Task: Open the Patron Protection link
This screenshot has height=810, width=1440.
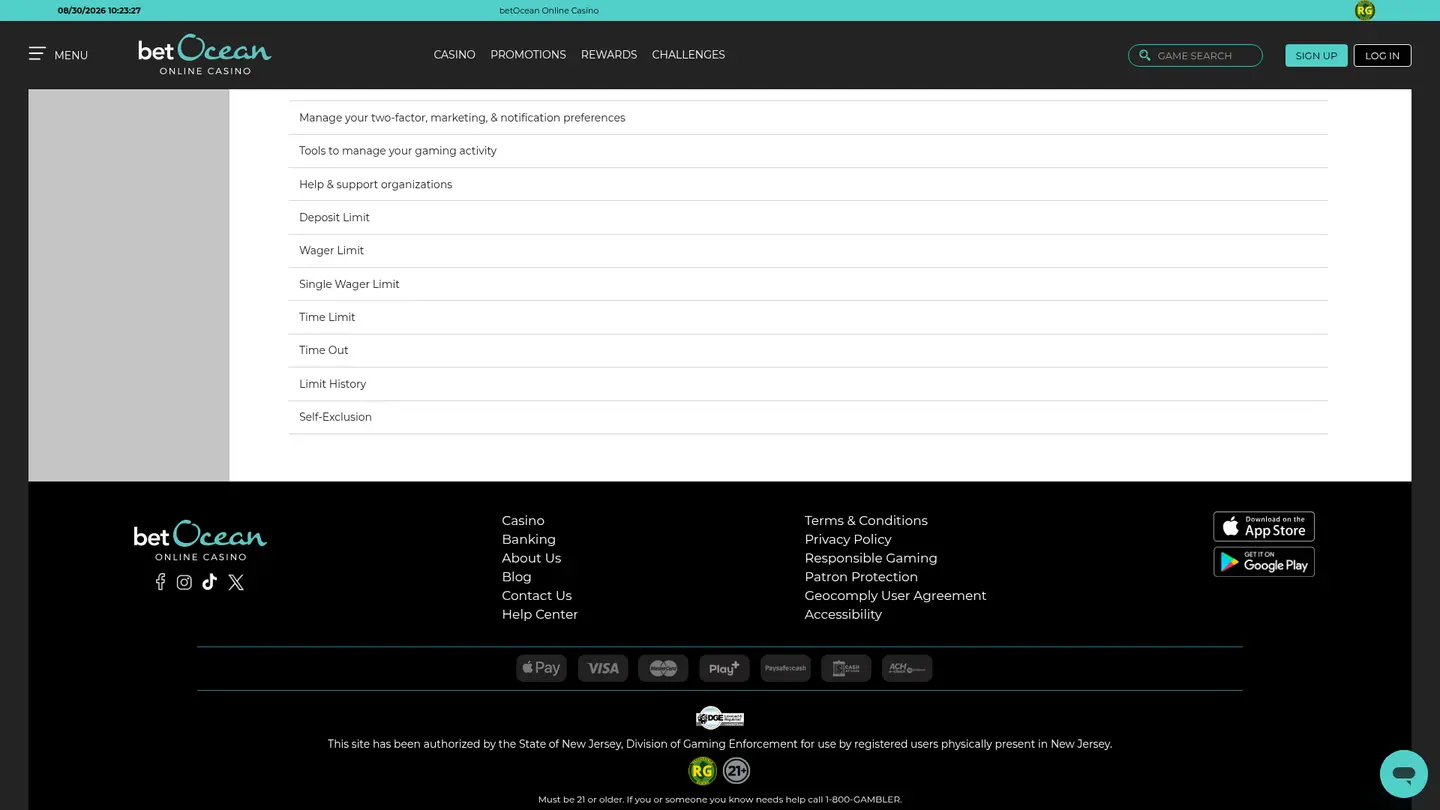Action: pyautogui.click(x=861, y=577)
